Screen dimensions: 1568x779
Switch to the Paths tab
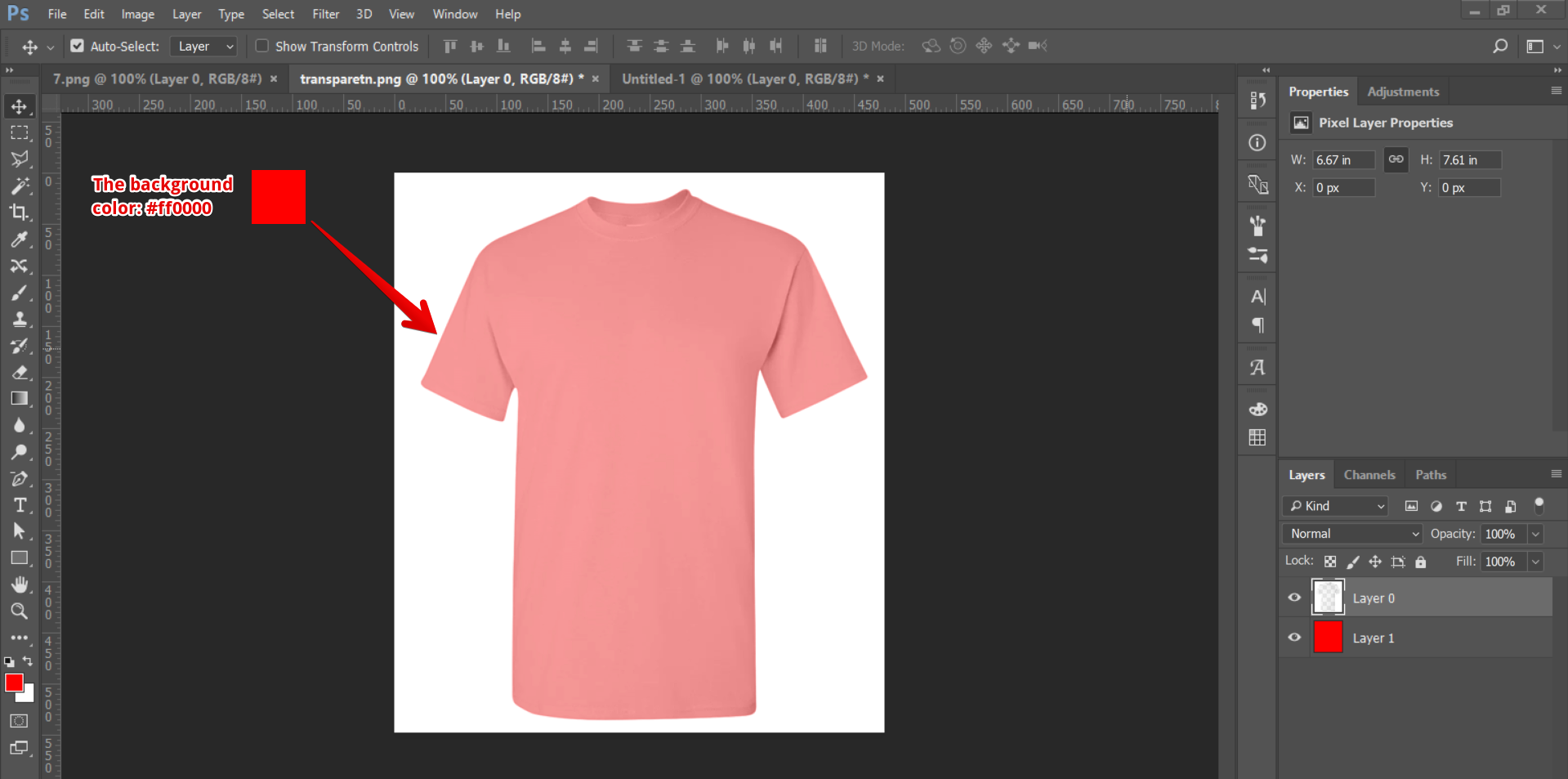click(1431, 475)
